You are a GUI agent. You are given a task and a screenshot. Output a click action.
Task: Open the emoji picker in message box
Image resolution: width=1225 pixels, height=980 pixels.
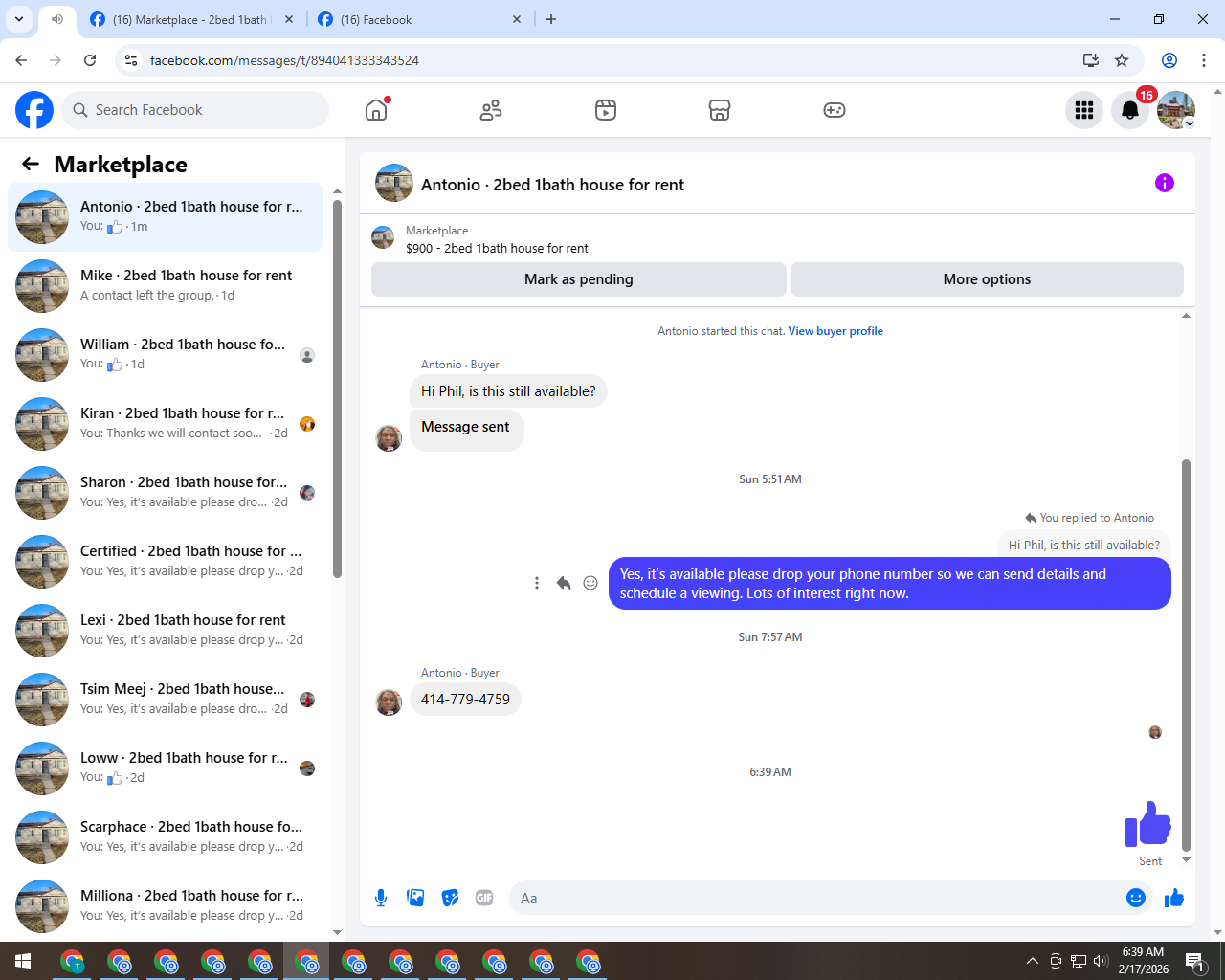tap(1136, 898)
